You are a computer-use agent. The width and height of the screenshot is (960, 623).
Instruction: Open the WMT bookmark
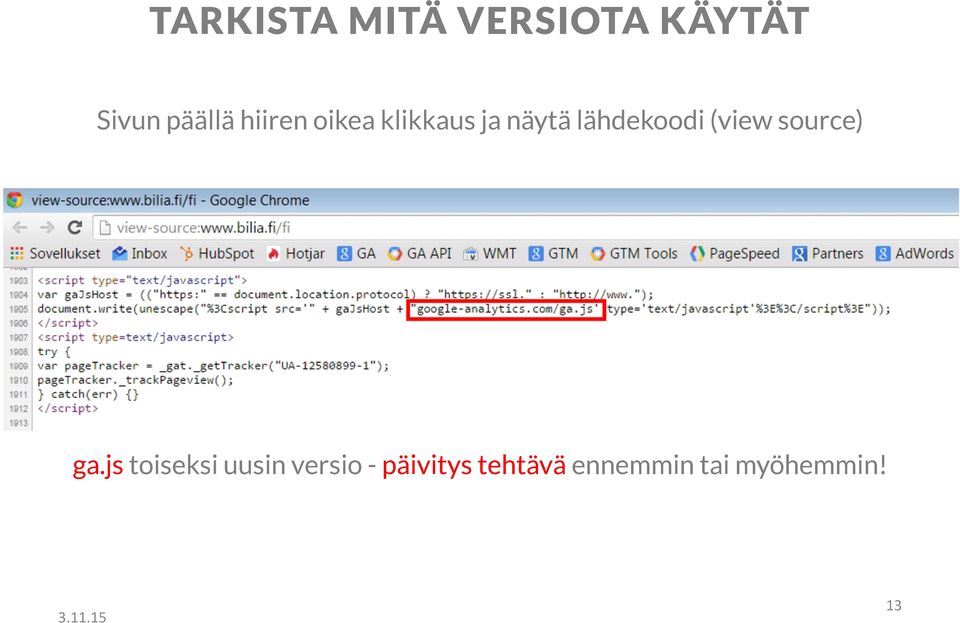[x=490, y=253]
